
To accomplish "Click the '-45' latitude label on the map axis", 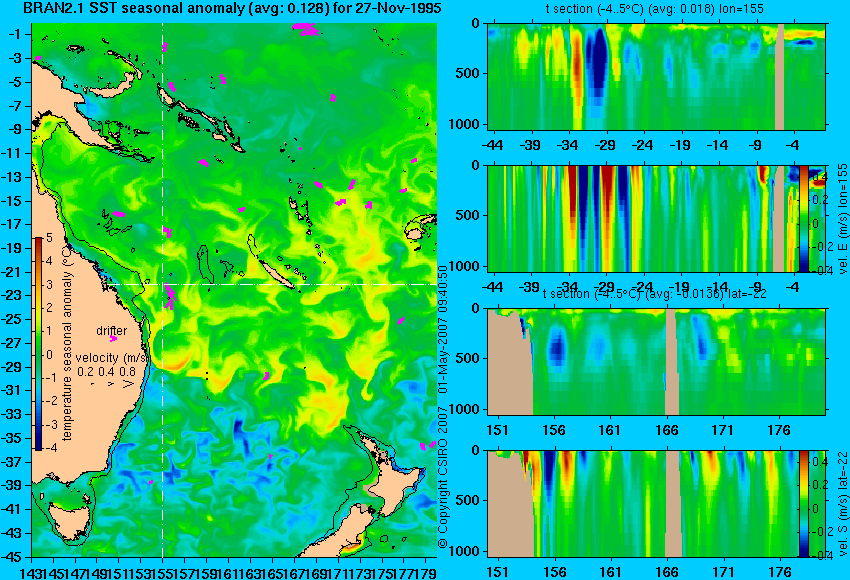I will tap(12, 557).
